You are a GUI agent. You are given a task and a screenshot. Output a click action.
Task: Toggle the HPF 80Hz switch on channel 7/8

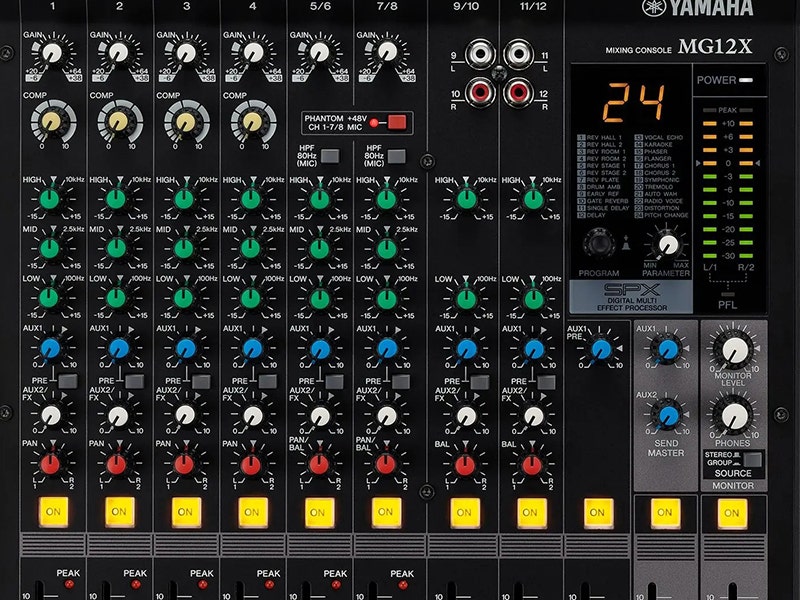coord(396,156)
